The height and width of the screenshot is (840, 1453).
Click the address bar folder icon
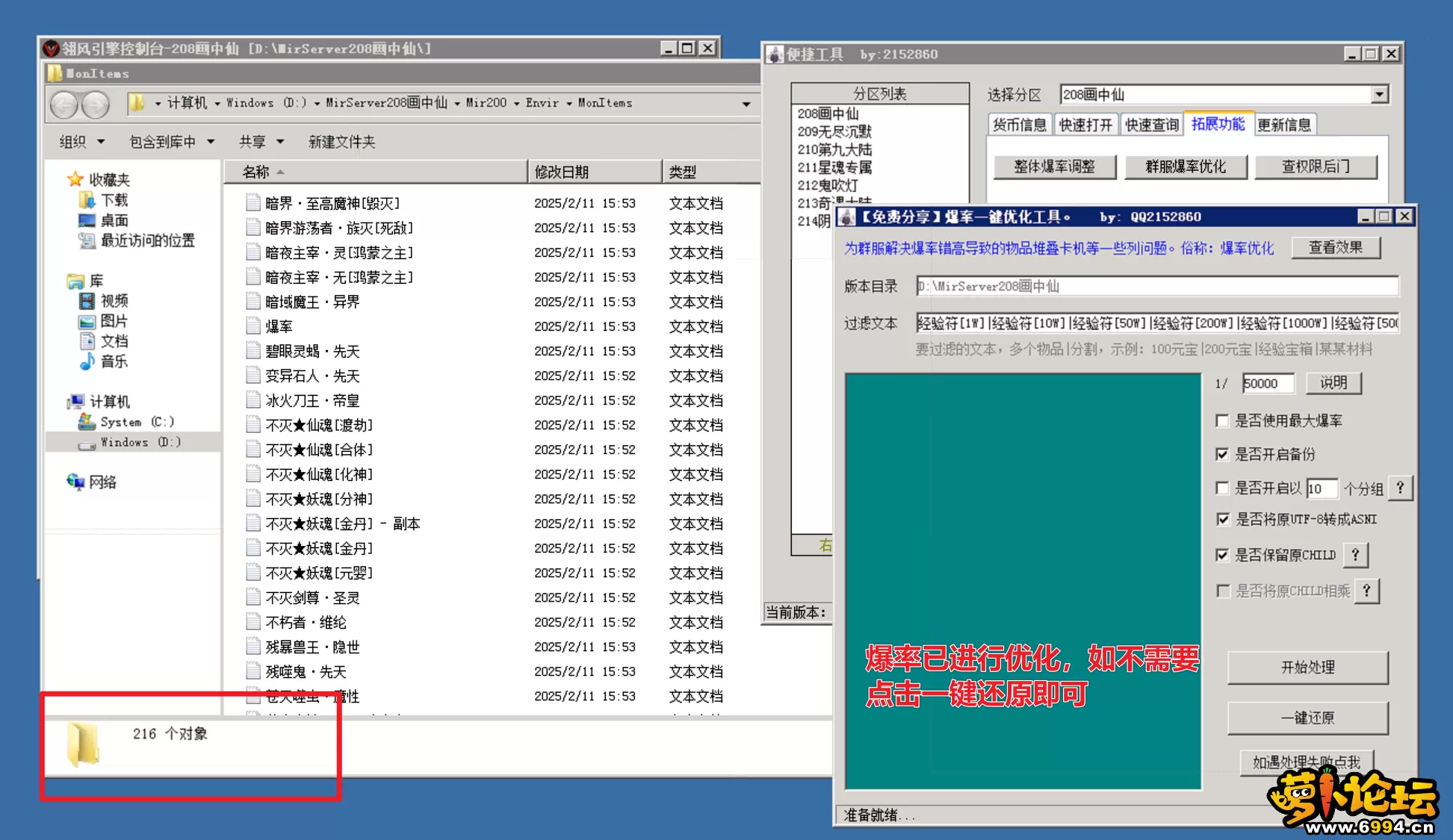pos(137,103)
